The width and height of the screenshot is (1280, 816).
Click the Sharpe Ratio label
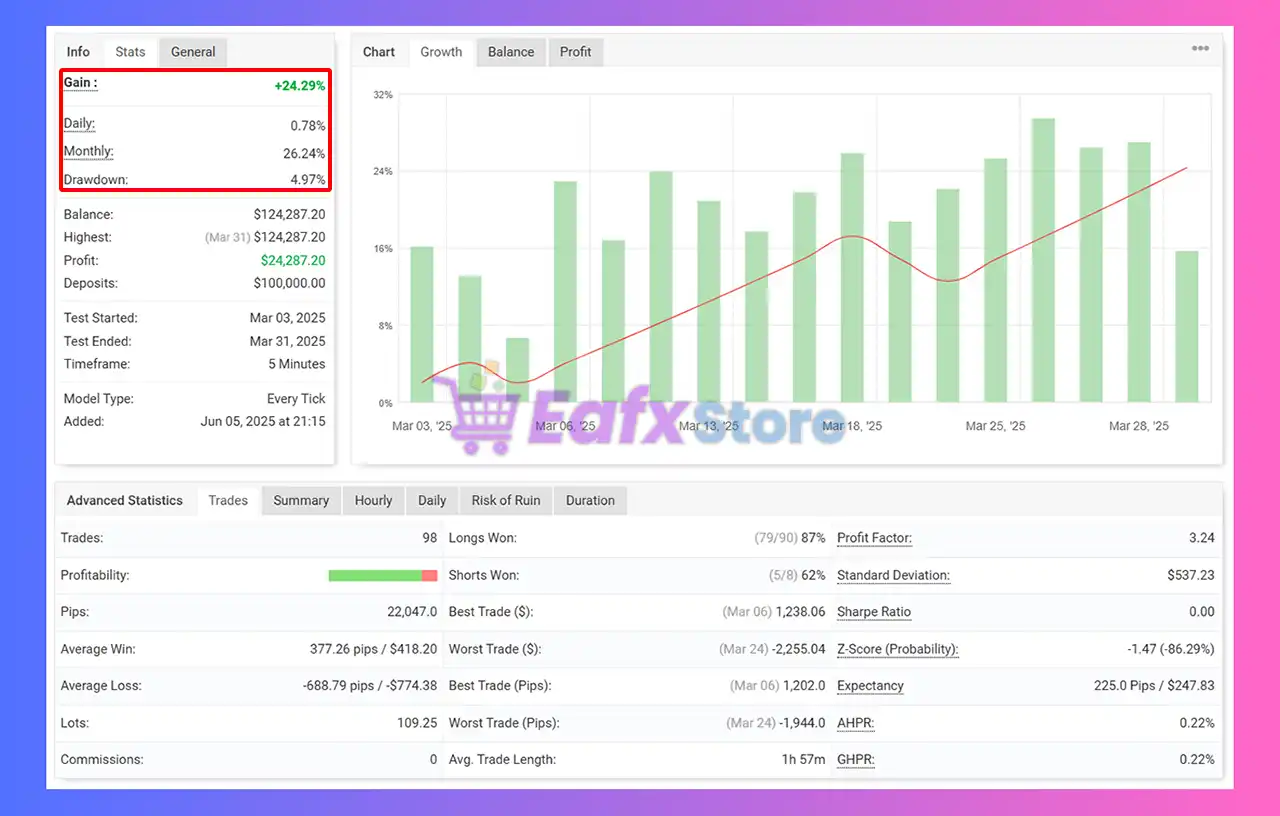874,612
